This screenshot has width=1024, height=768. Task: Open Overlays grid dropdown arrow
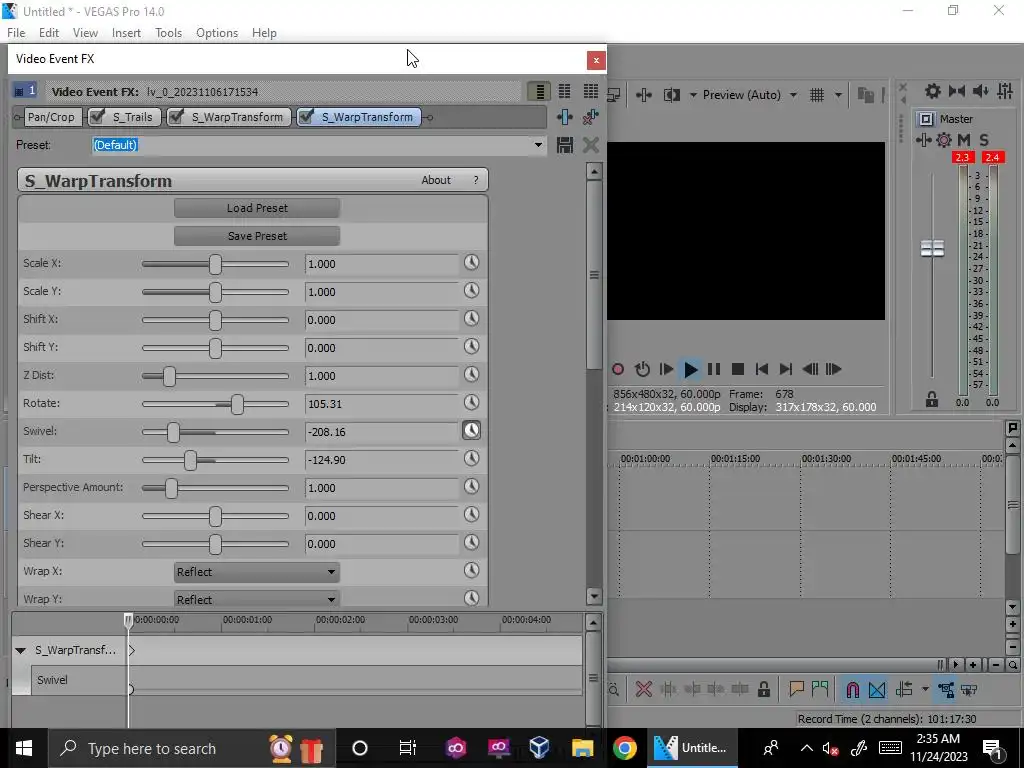[838, 95]
